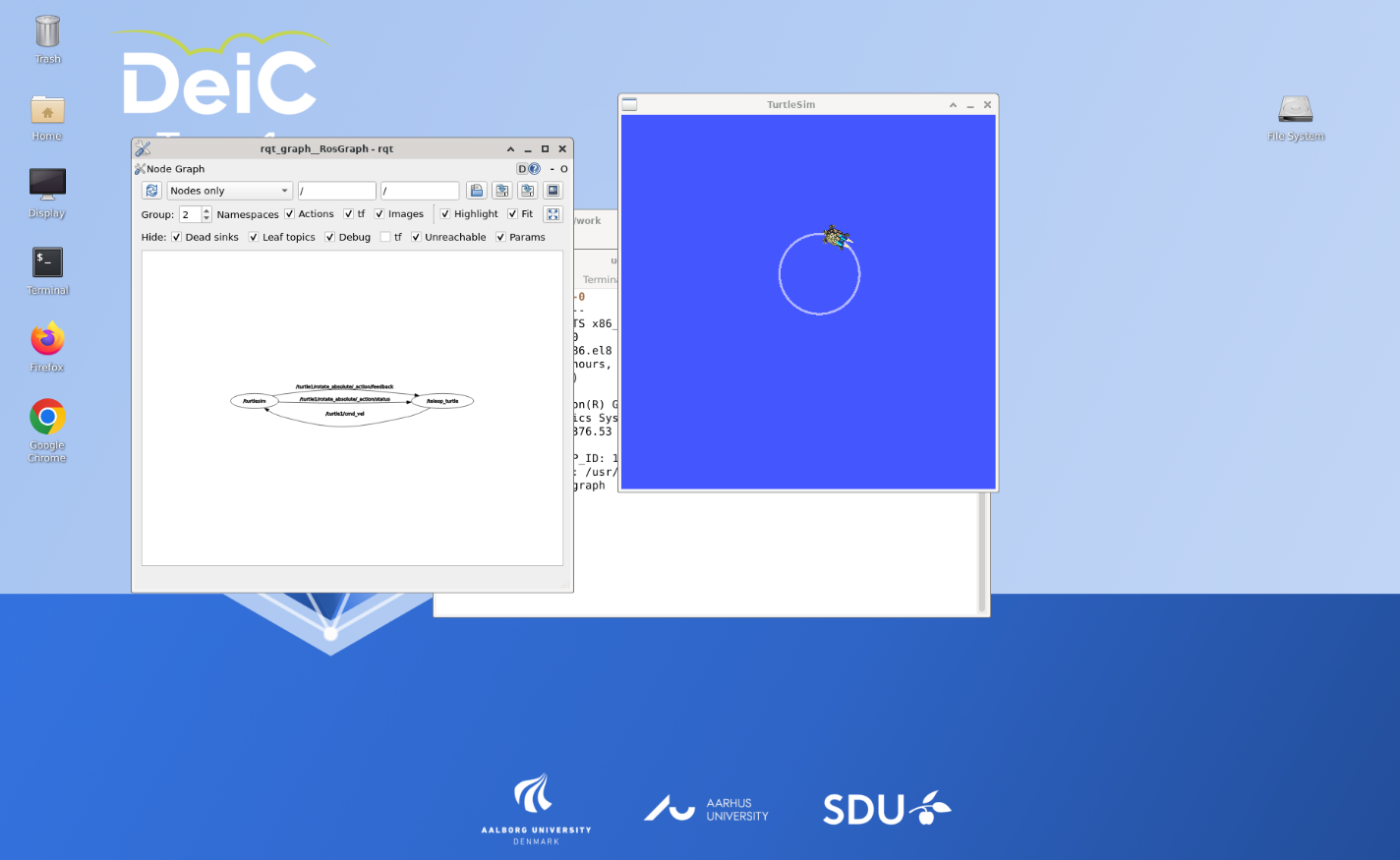Toggle the Actions checkbox
The height and width of the screenshot is (860, 1400).
click(x=290, y=214)
